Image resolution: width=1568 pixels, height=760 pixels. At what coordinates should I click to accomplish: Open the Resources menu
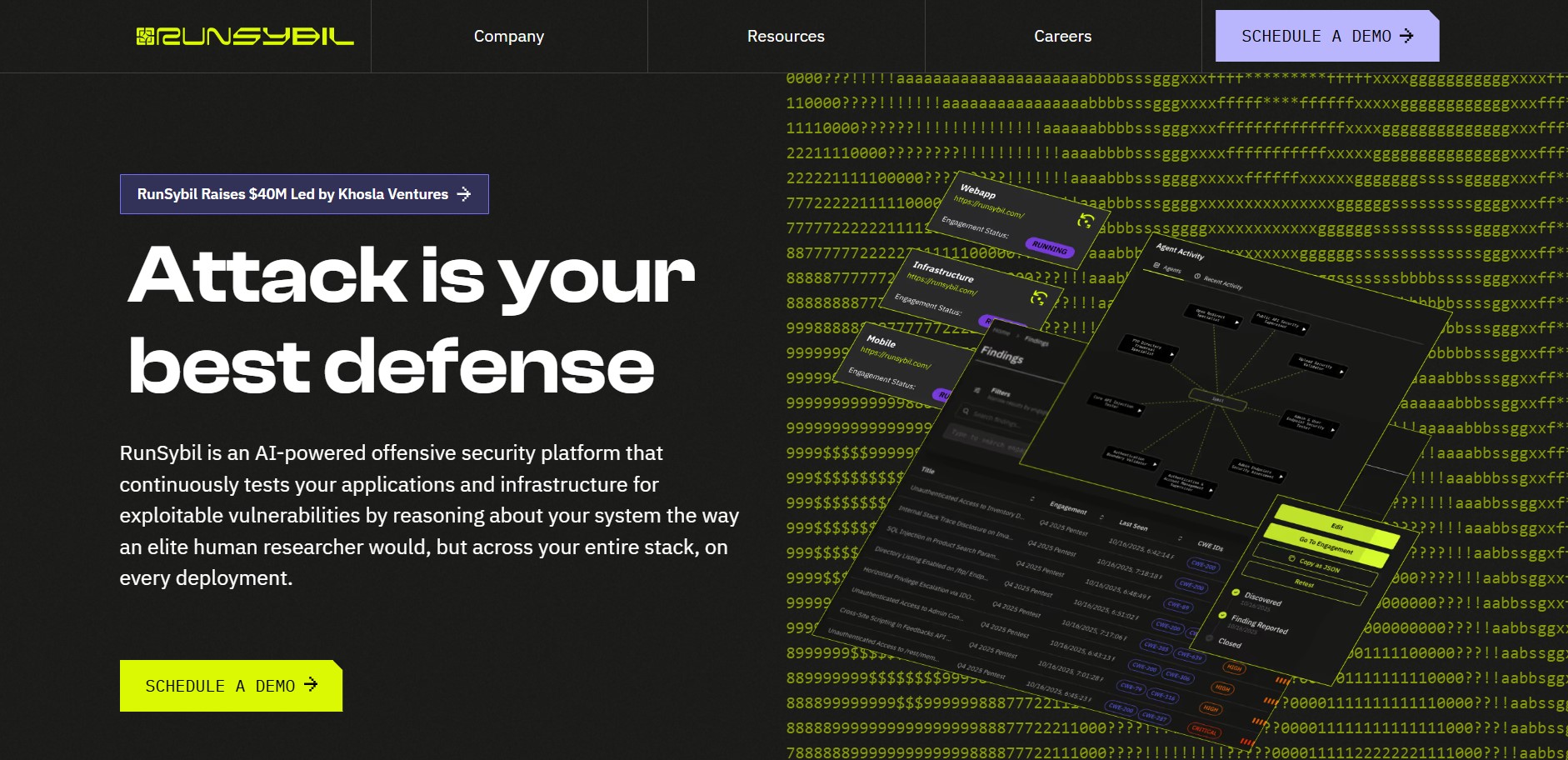pyautogui.click(x=786, y=37)
